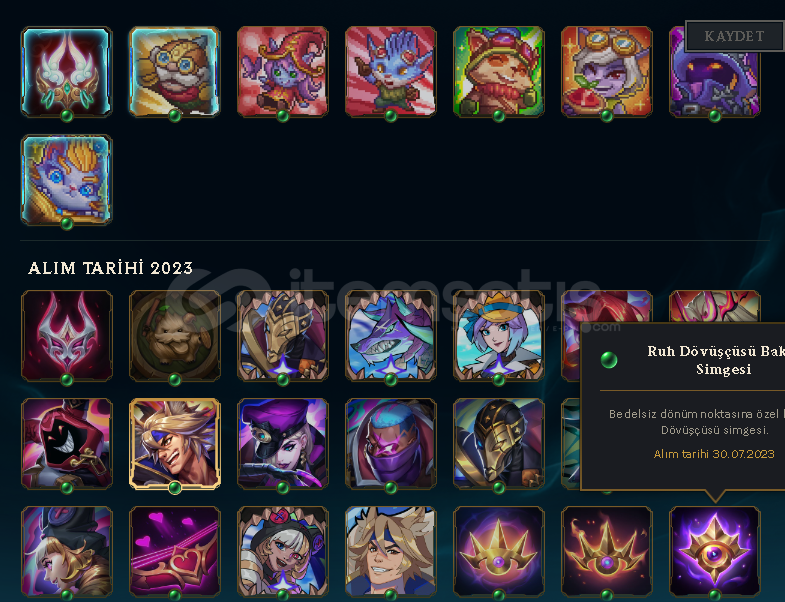Select the sailor girl with blue hair icon
Screen dimensions: 785x602
pyautogui.click(x=499, y=336)
